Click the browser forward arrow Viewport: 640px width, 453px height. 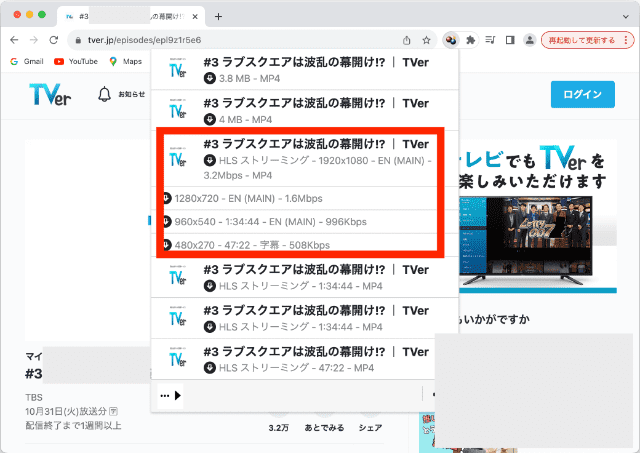34,40
